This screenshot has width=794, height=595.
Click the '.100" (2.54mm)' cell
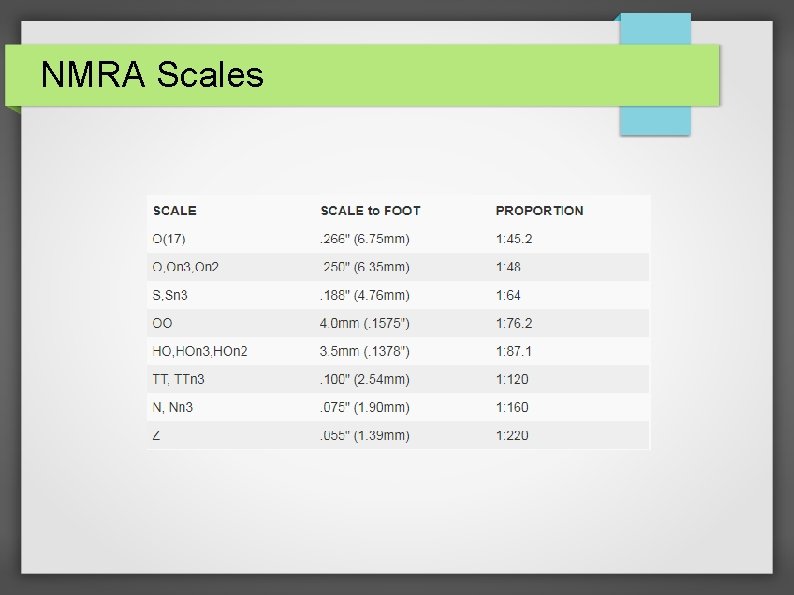pyautogui.click(x=365, y=379)
